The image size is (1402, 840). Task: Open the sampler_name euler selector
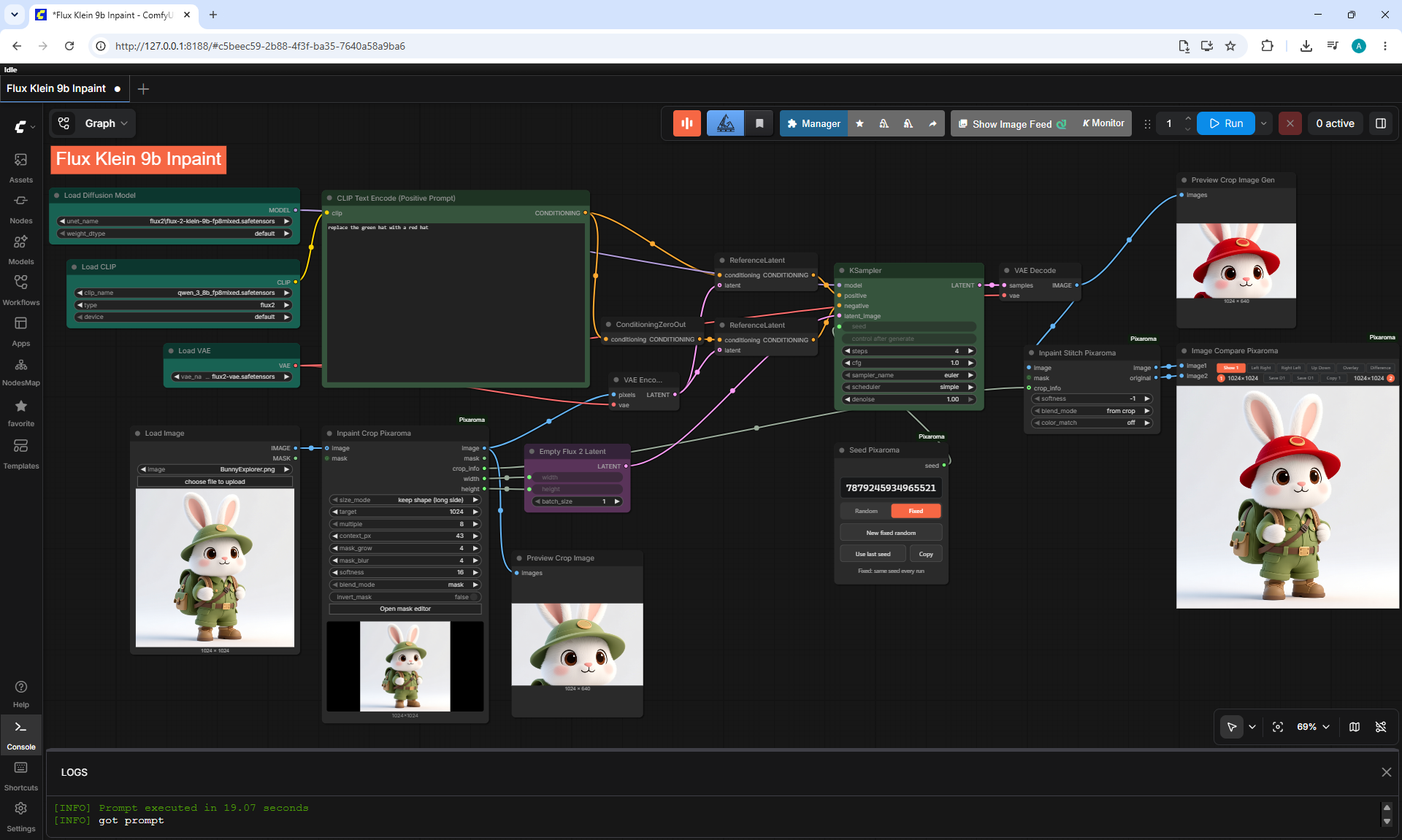tap(909, 375)
